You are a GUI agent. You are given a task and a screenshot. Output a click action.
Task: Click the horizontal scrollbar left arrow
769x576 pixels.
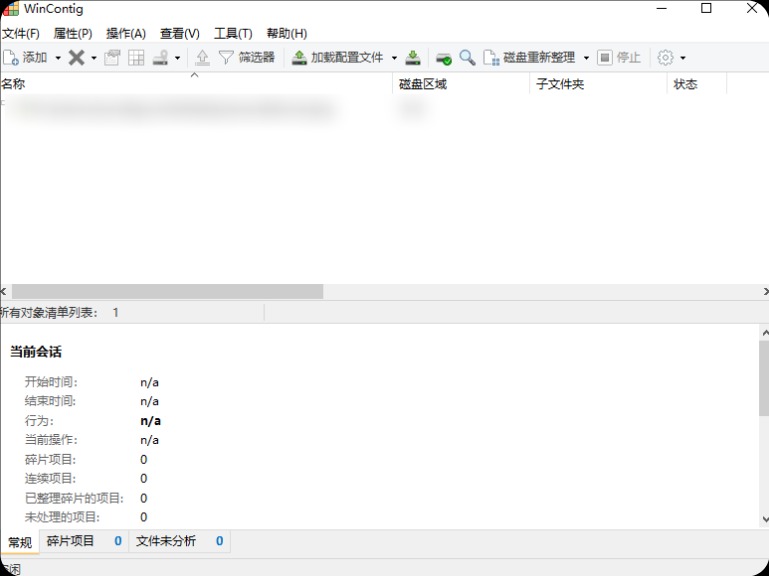[3, 291]
